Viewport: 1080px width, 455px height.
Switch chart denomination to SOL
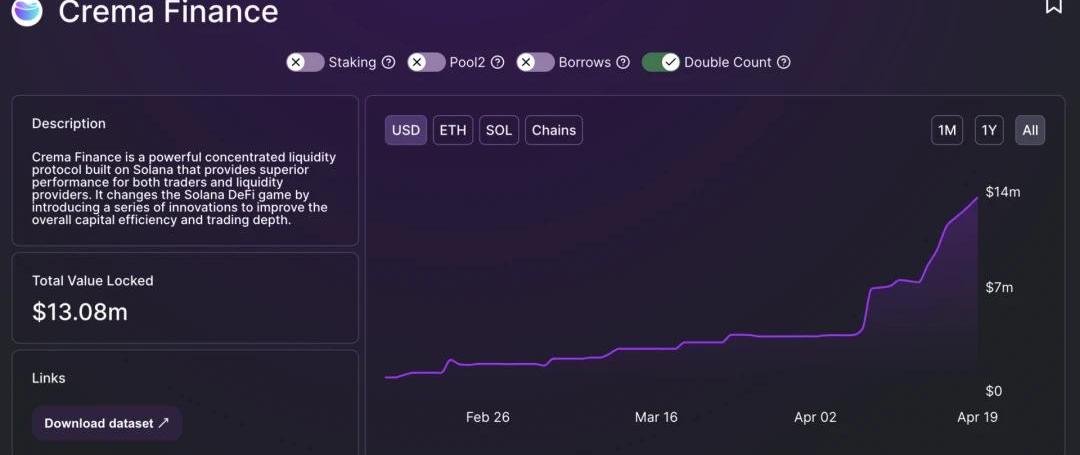coord(499,130)
